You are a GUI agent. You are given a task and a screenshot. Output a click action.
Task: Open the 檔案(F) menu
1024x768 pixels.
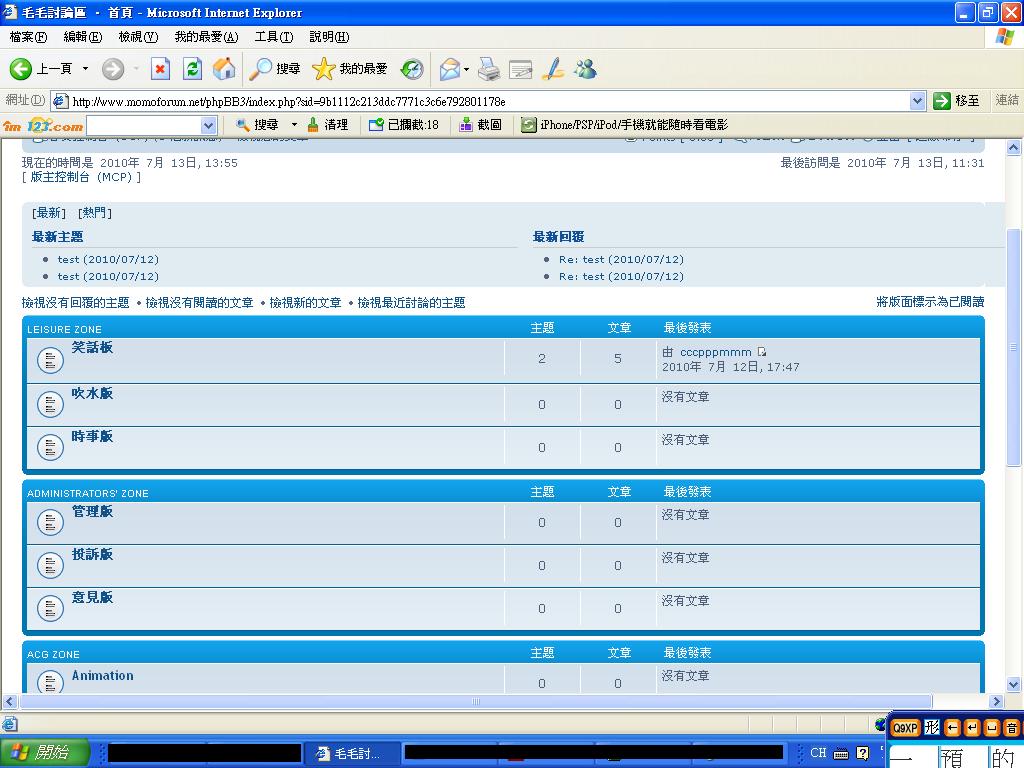click(28, 37)
